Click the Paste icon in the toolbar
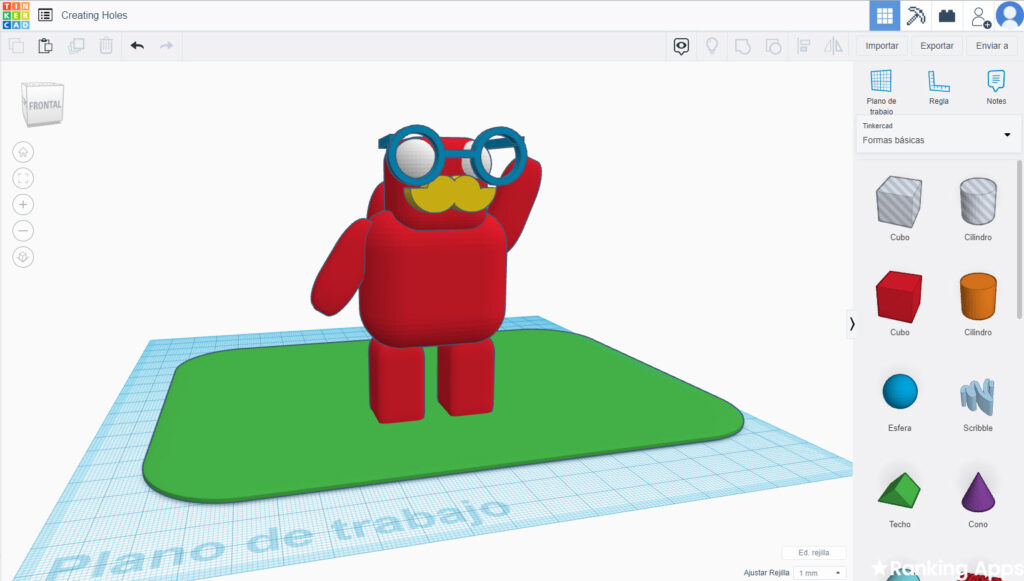This screenshot has height=581, width=1024. 45,46
